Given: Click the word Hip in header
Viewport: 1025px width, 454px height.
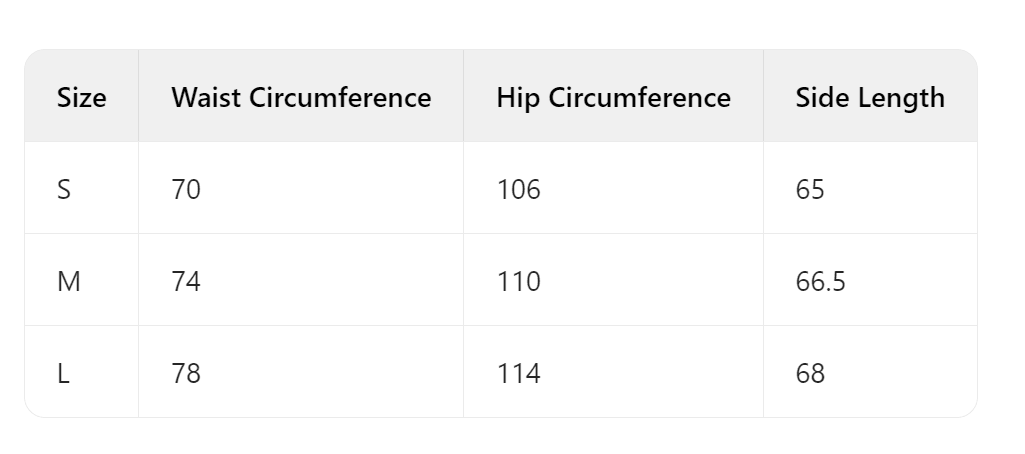Looking at the screenshot, I should tap(518, 99).
